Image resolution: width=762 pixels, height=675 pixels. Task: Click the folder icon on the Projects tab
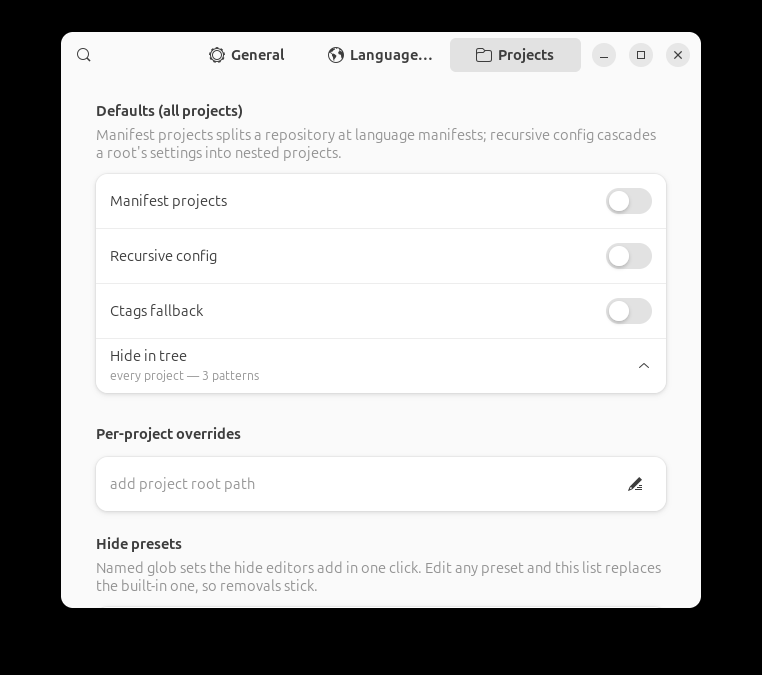tap(483, 55)
